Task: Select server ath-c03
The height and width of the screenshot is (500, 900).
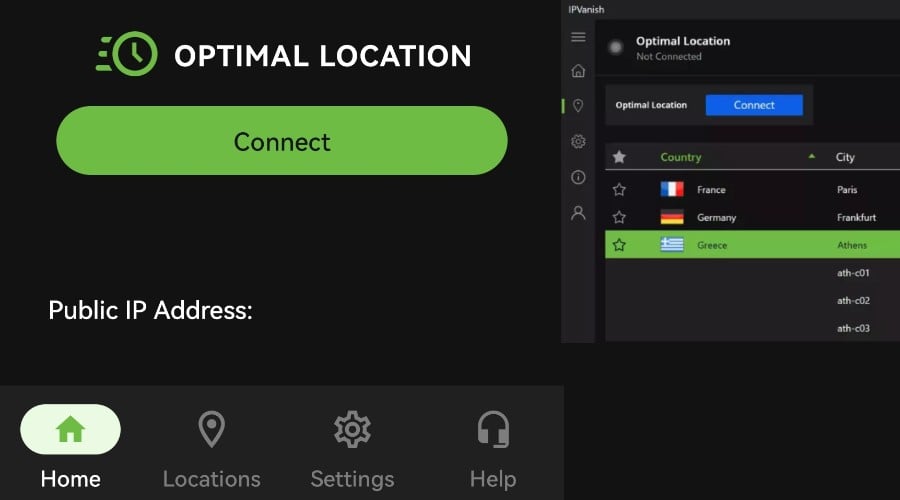Action: coord(853,328)
